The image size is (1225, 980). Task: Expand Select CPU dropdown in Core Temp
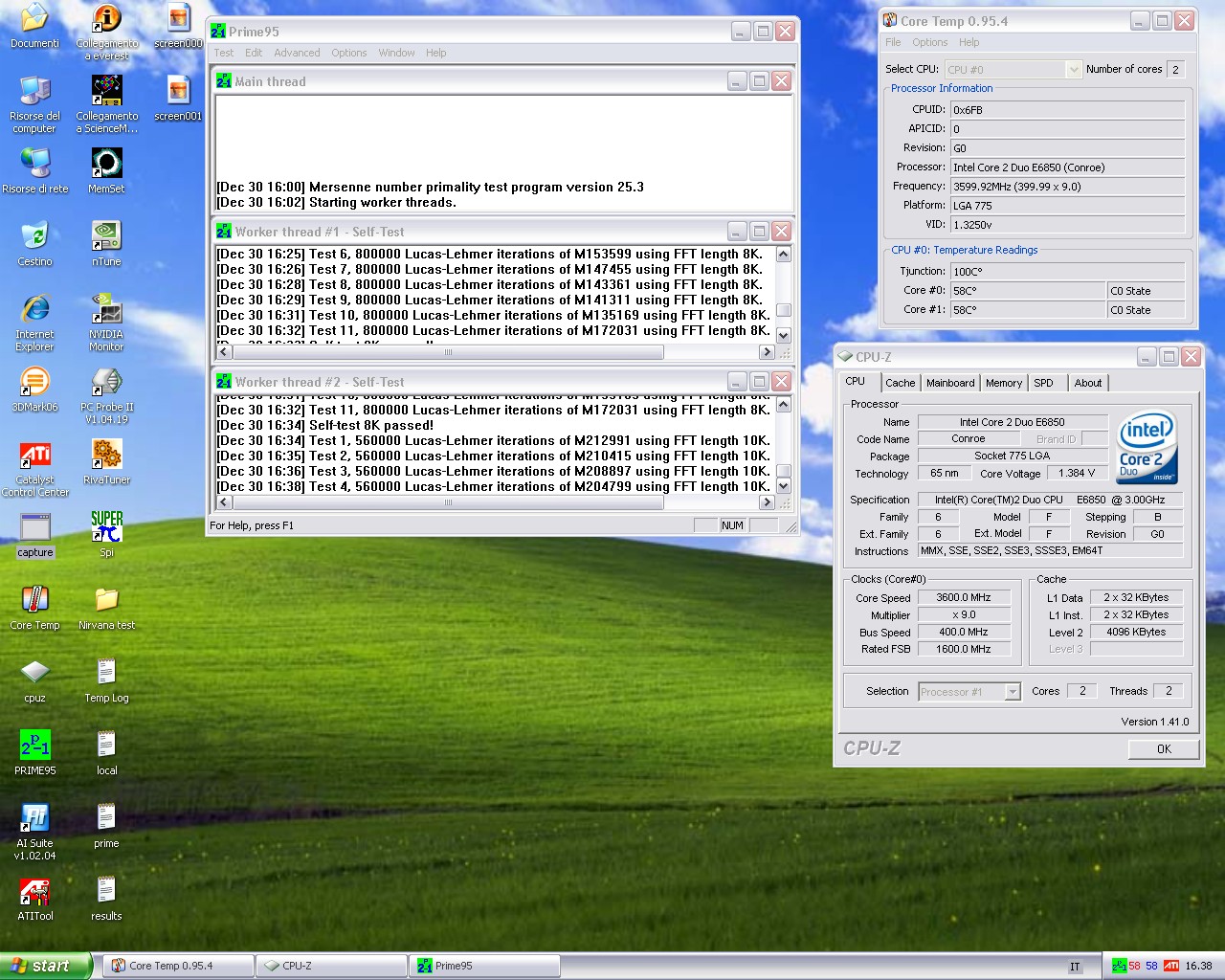click(1073, 69)
